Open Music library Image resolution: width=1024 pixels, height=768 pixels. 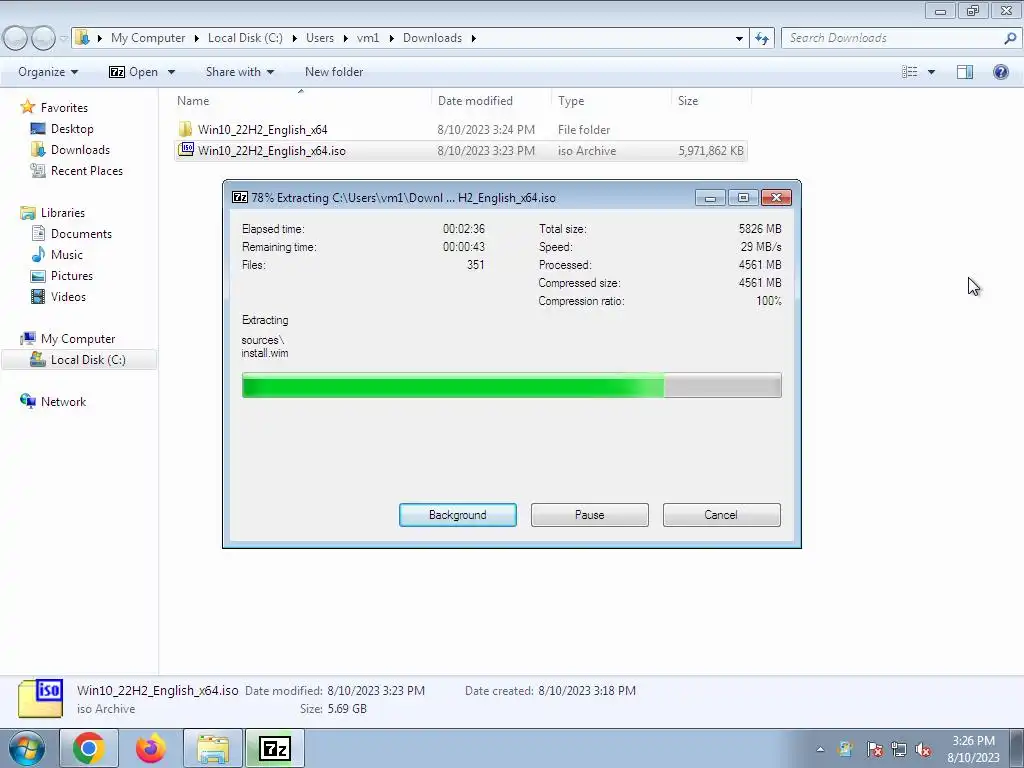tap(67, 255)
